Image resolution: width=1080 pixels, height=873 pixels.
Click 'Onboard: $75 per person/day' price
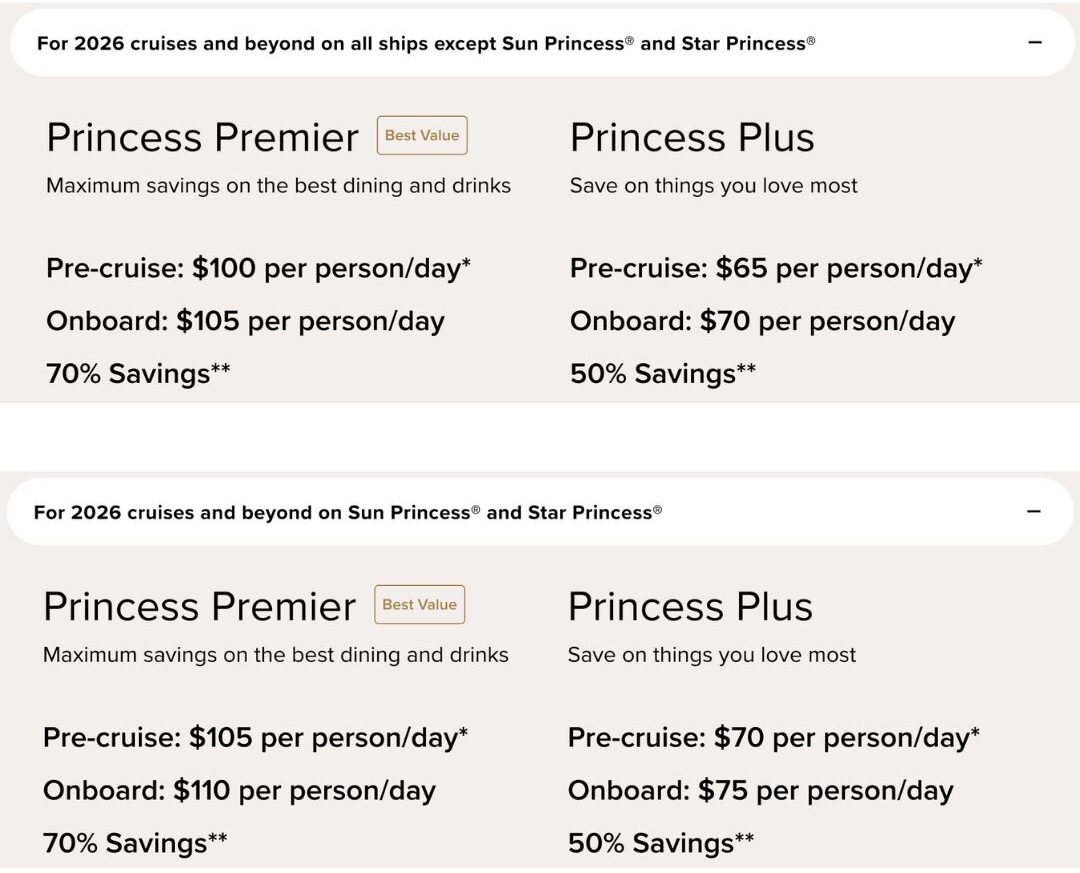pos(760,791)
